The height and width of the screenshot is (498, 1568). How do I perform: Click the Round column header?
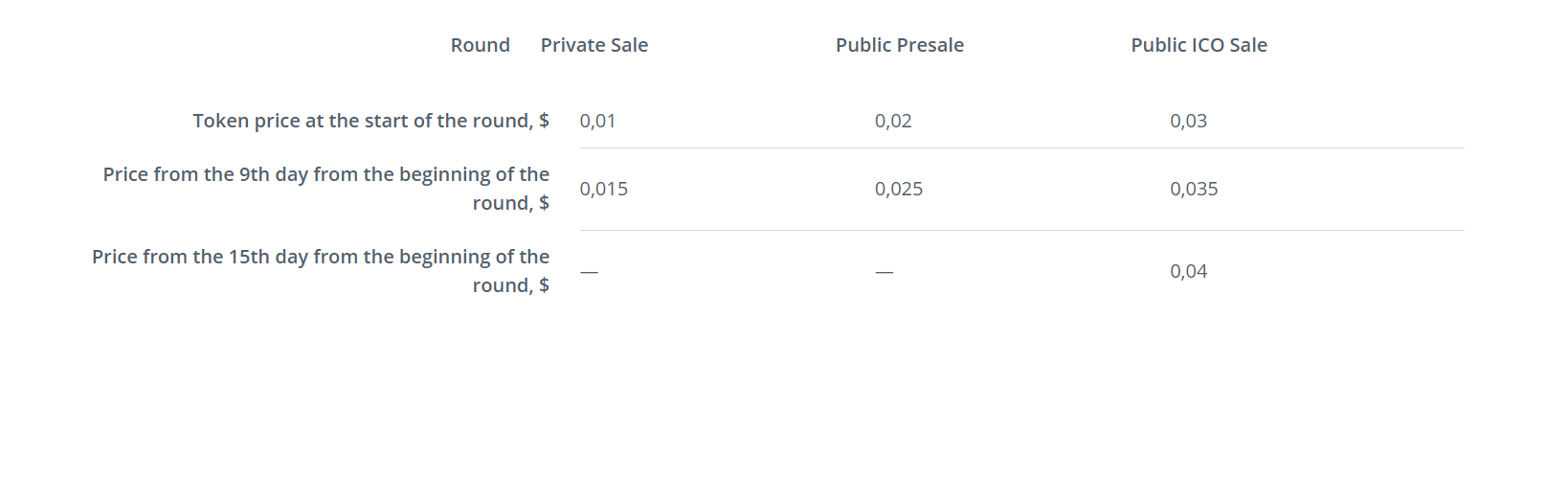(481, 45)
